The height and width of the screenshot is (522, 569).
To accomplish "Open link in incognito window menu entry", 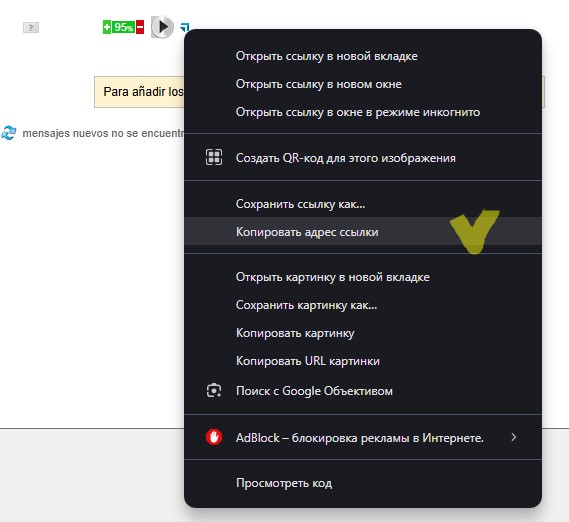I will tap(363, 112).
